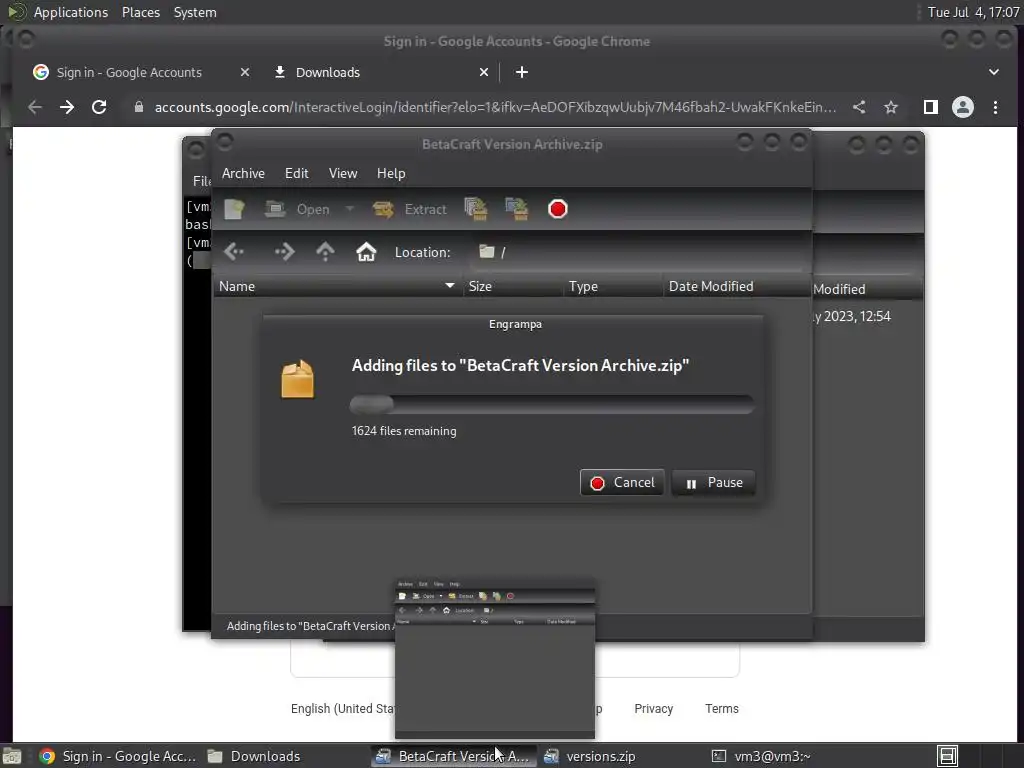Share this page using the share icon
1024x768 pixels.
(x=859, y=107)
